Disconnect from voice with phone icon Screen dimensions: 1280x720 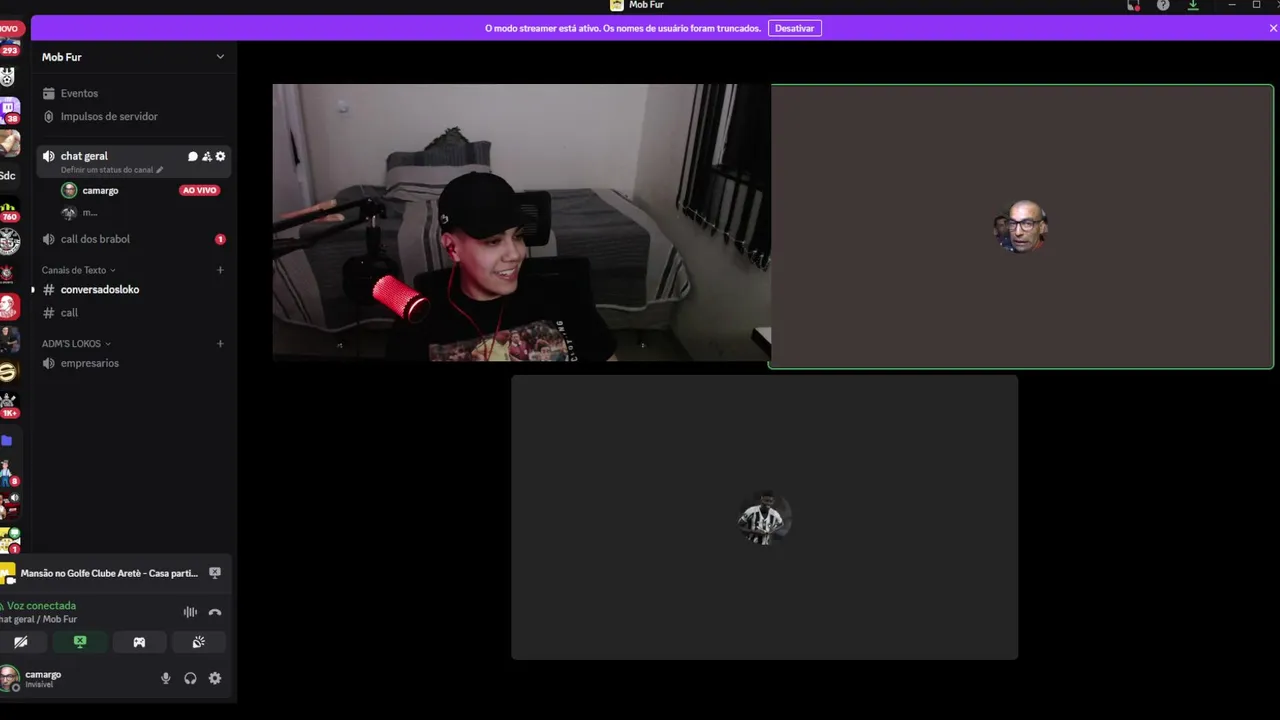215,612
